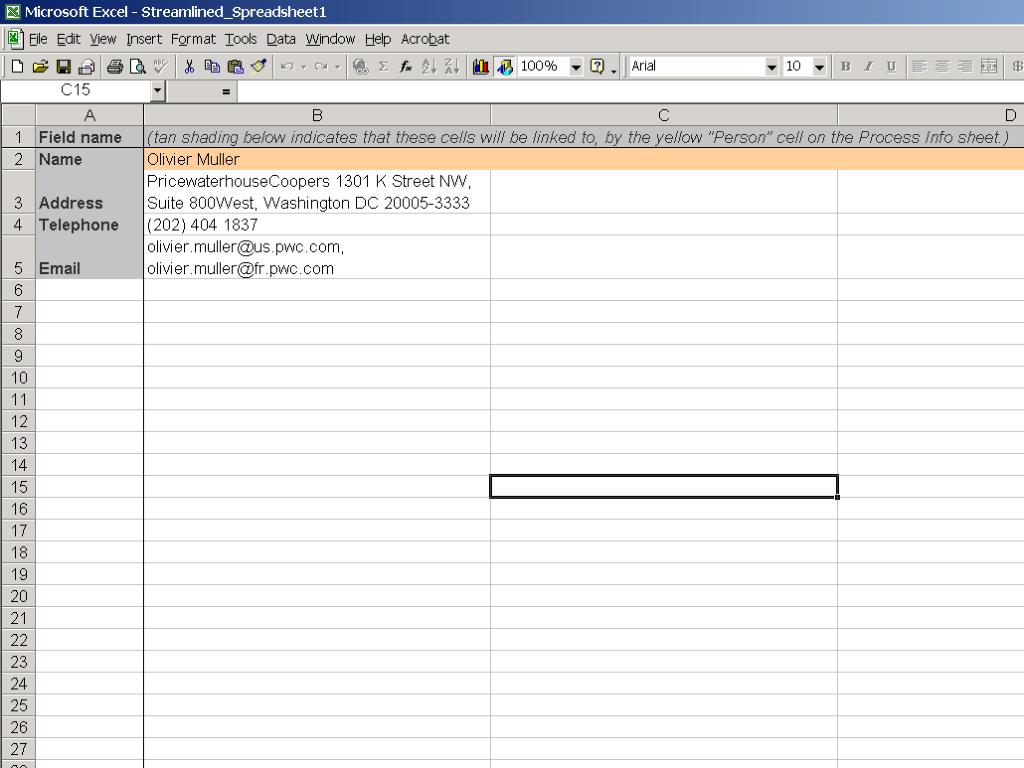This screenshot has height=768, width=1024.
Task: Toggle Underline formatting
Action: [x=891, y=66]
